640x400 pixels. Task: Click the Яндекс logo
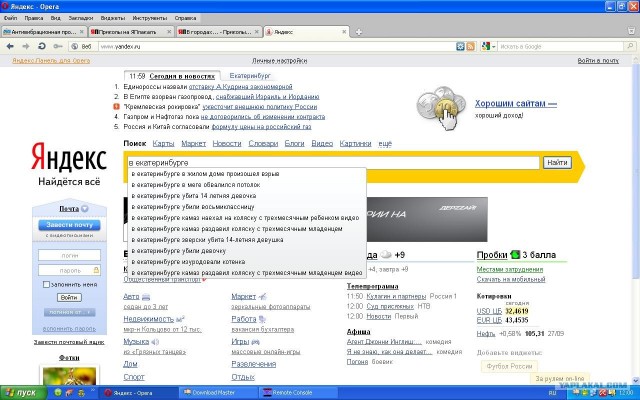69,157
